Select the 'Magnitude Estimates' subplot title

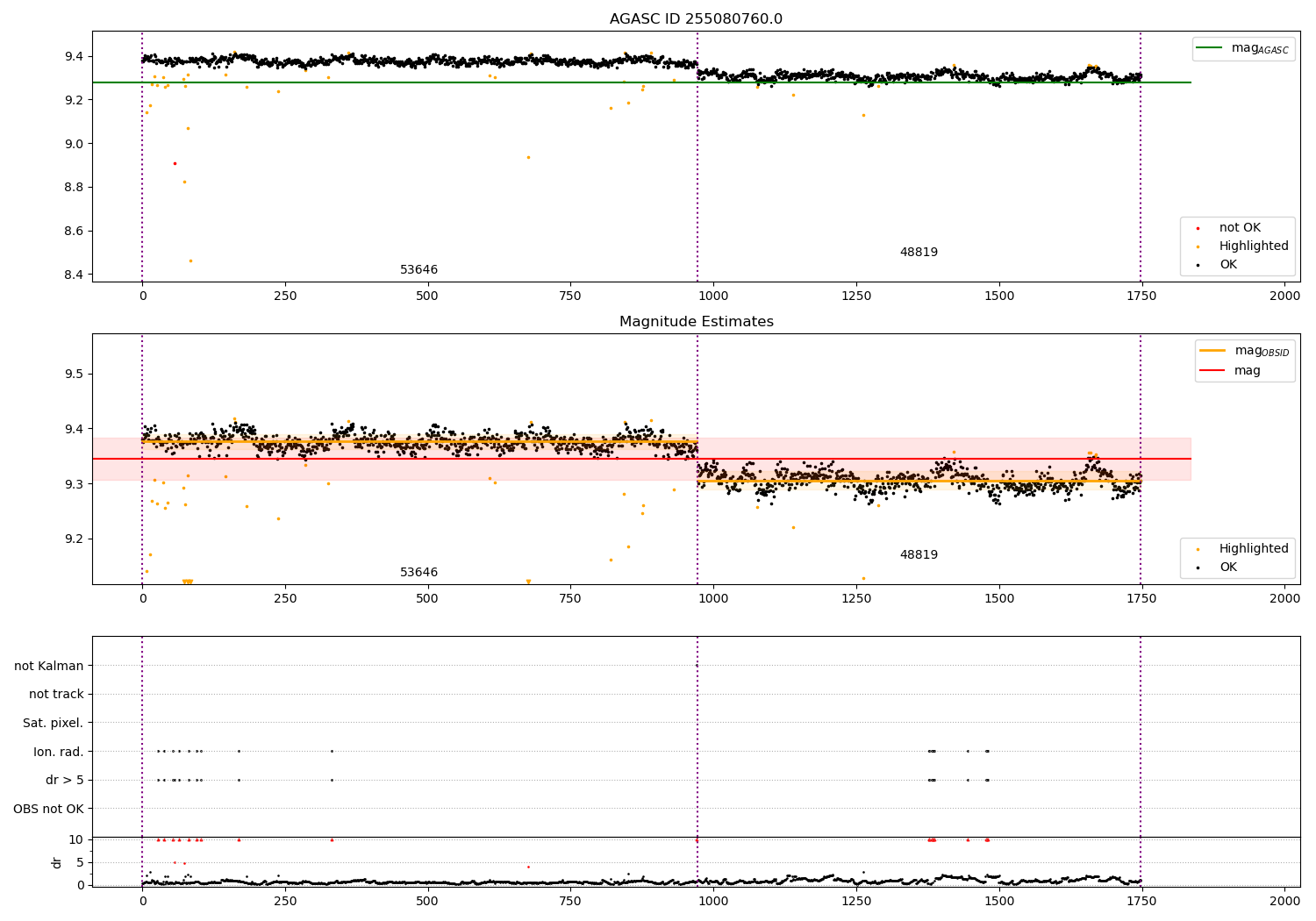[x=696, y=322]
